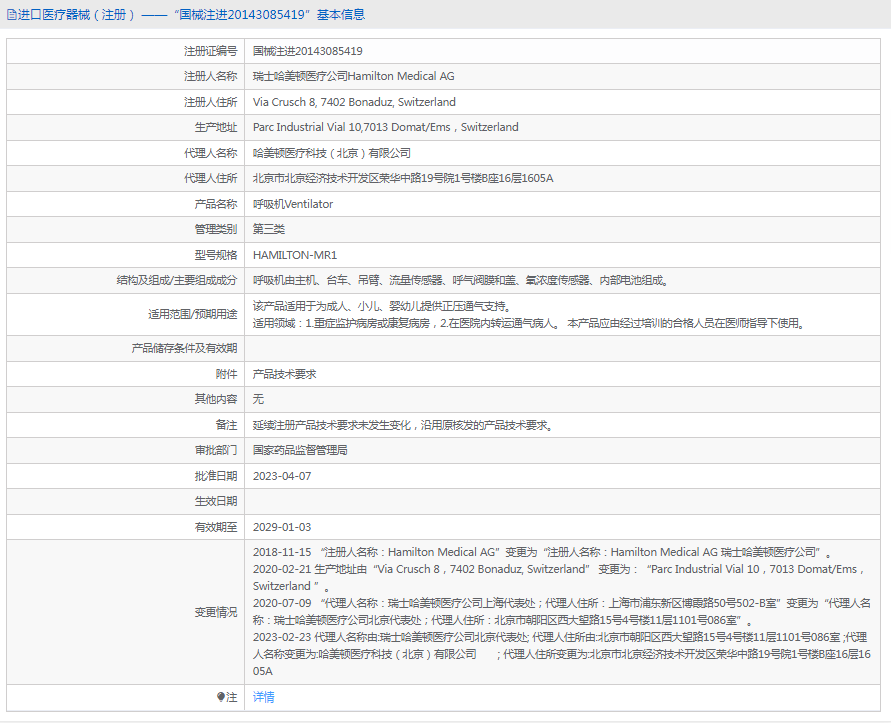
Task: Select registration number 国械注进20143085419 in the table
Action: coord(307,51)
